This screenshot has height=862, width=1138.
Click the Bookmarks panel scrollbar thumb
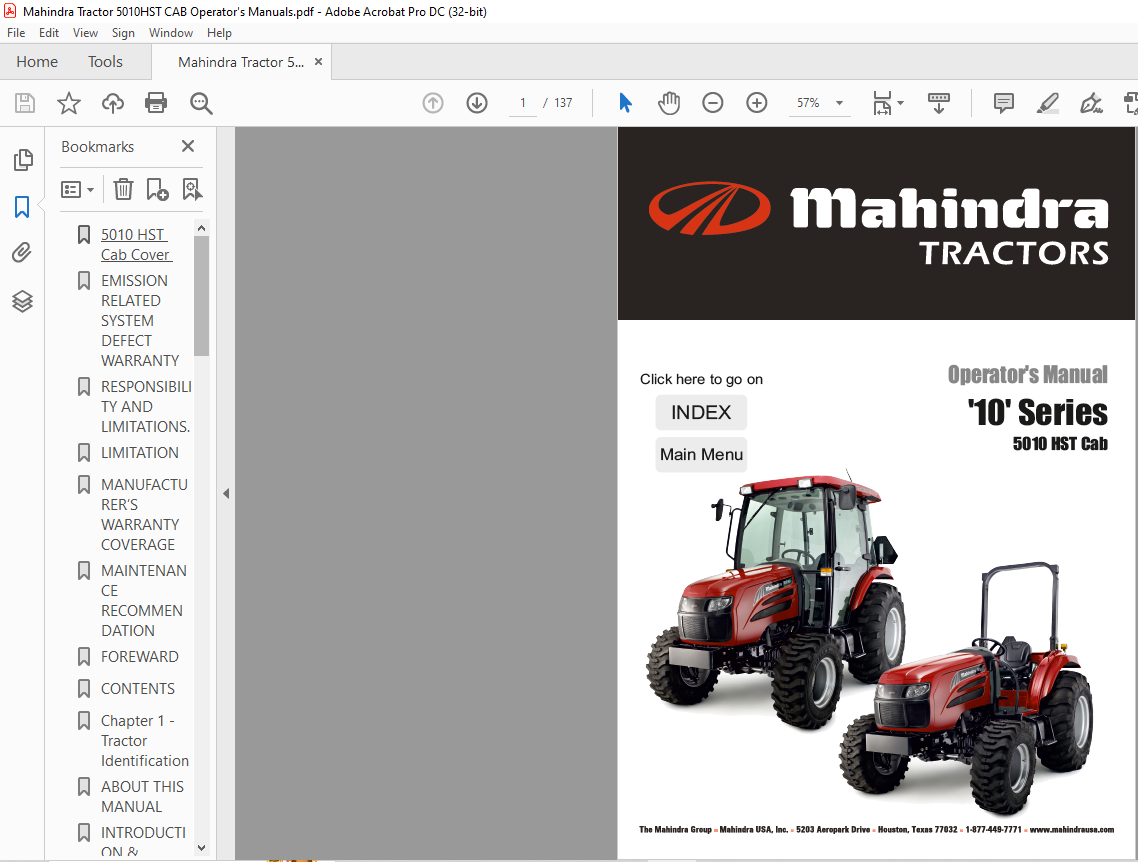click(x=202, y=296)
